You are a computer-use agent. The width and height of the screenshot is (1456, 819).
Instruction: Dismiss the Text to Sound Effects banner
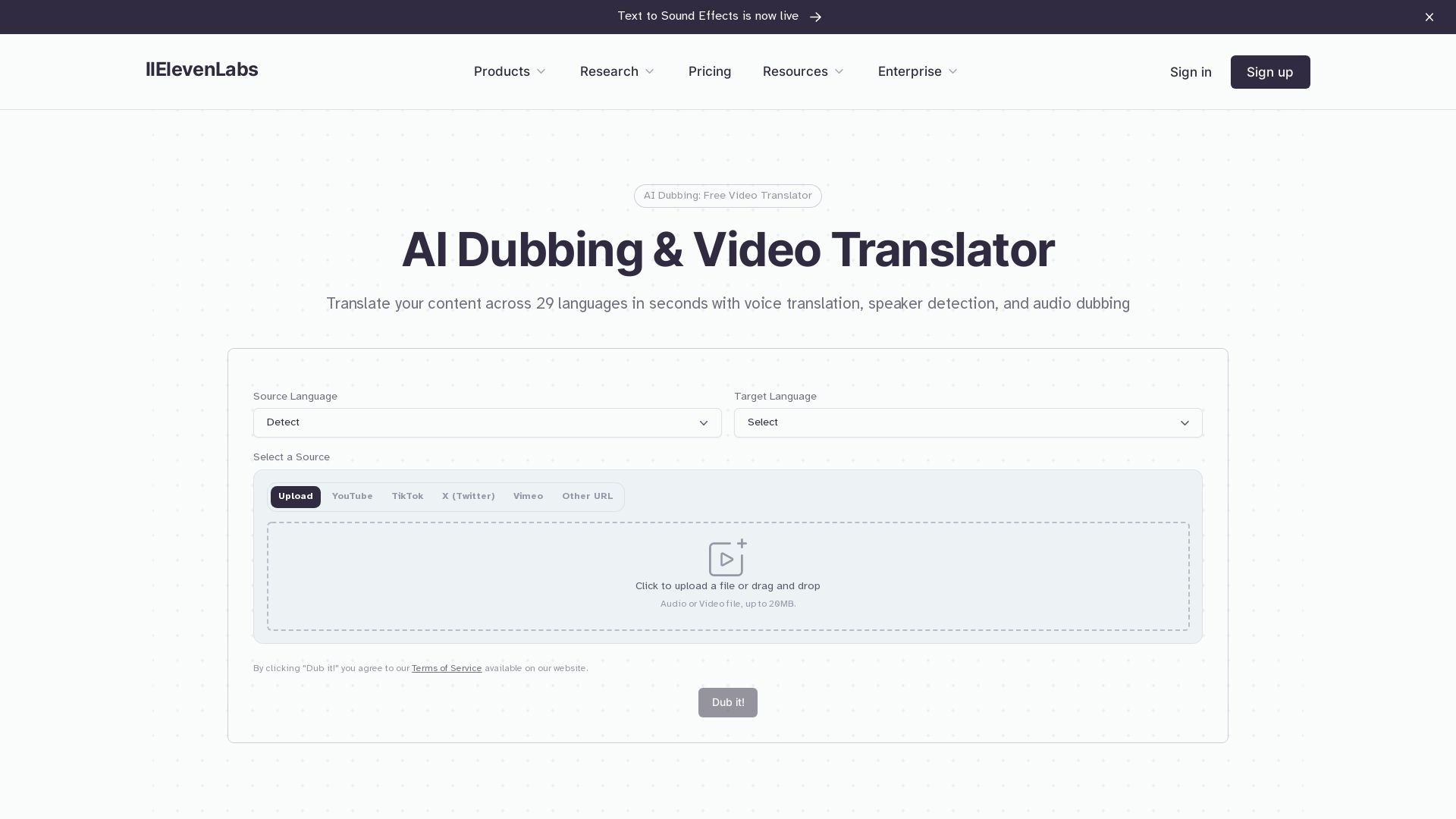click(1429, 17)
